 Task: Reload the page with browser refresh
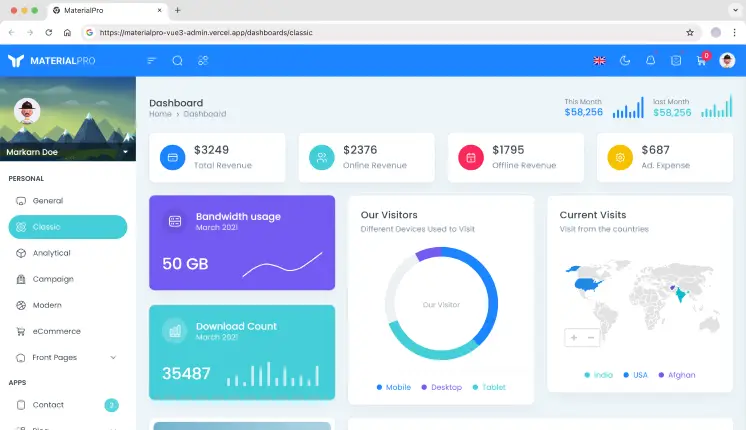[x=49, y=32]
